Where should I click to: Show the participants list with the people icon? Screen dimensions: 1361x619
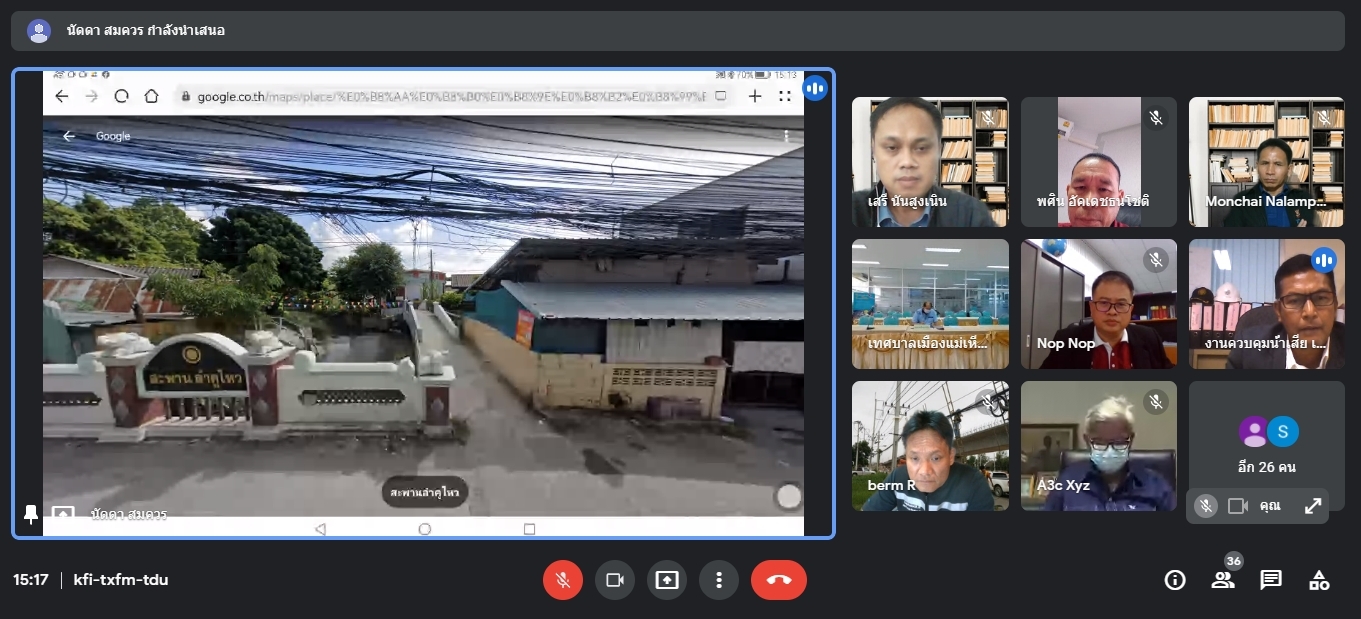pyautogui.click(x=1223, y=580)
